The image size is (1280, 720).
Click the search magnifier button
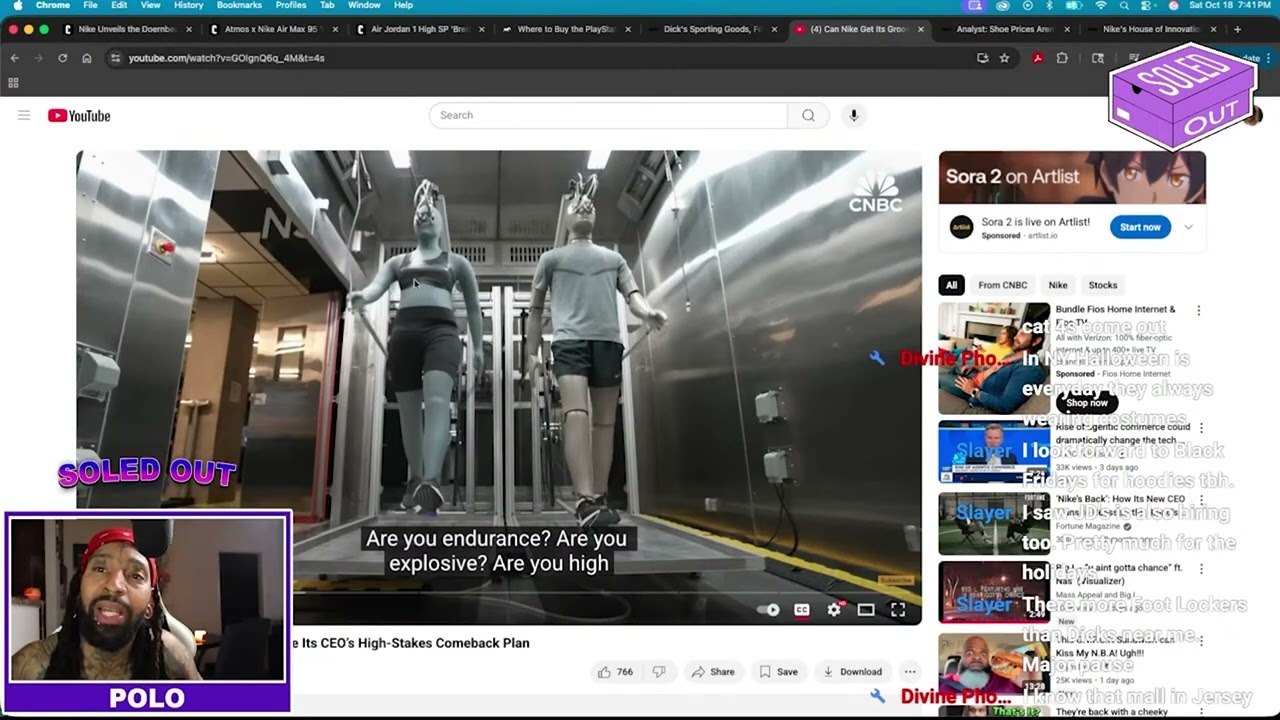tap(808, 115)
